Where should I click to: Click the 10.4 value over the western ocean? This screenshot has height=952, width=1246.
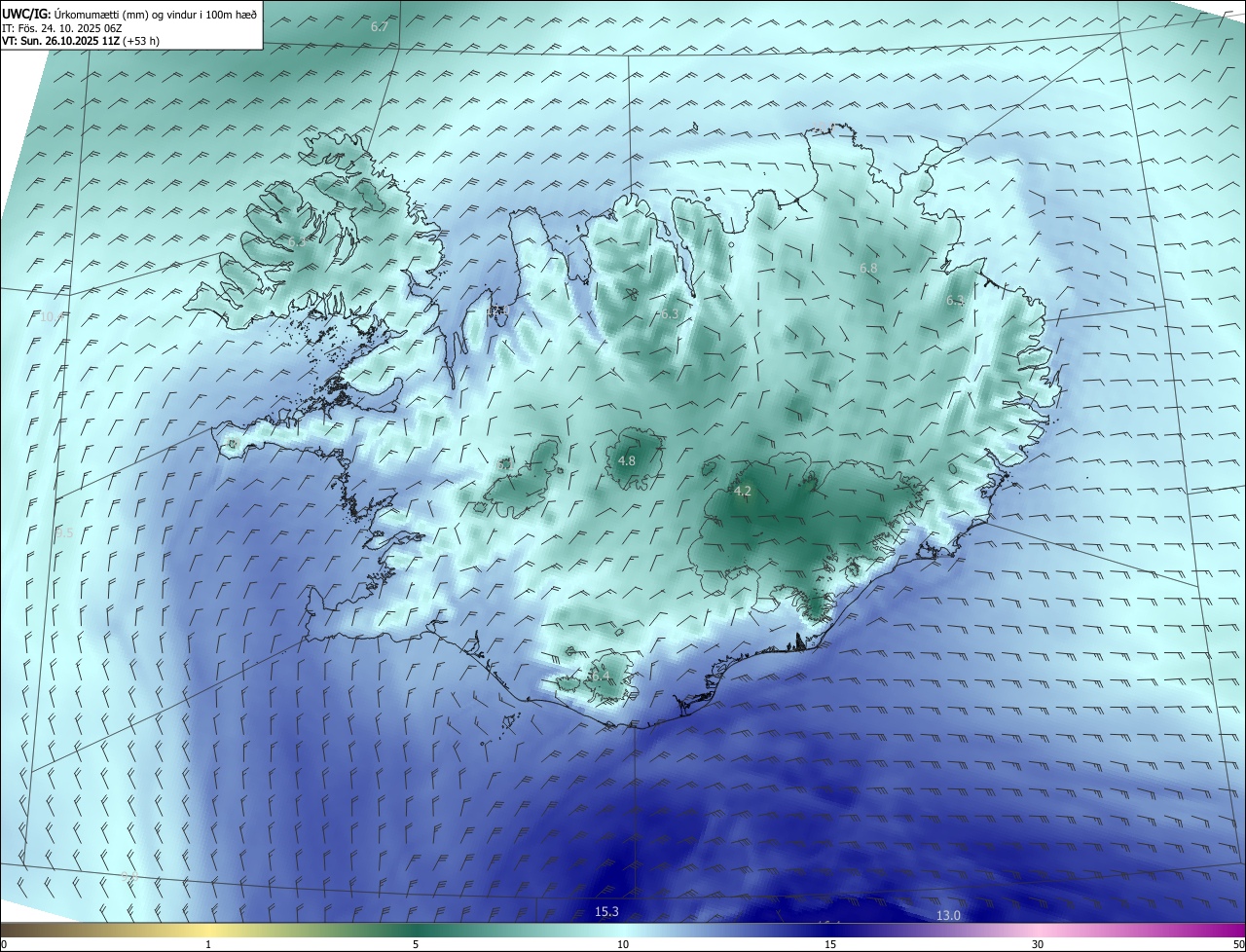coord(53,316)
